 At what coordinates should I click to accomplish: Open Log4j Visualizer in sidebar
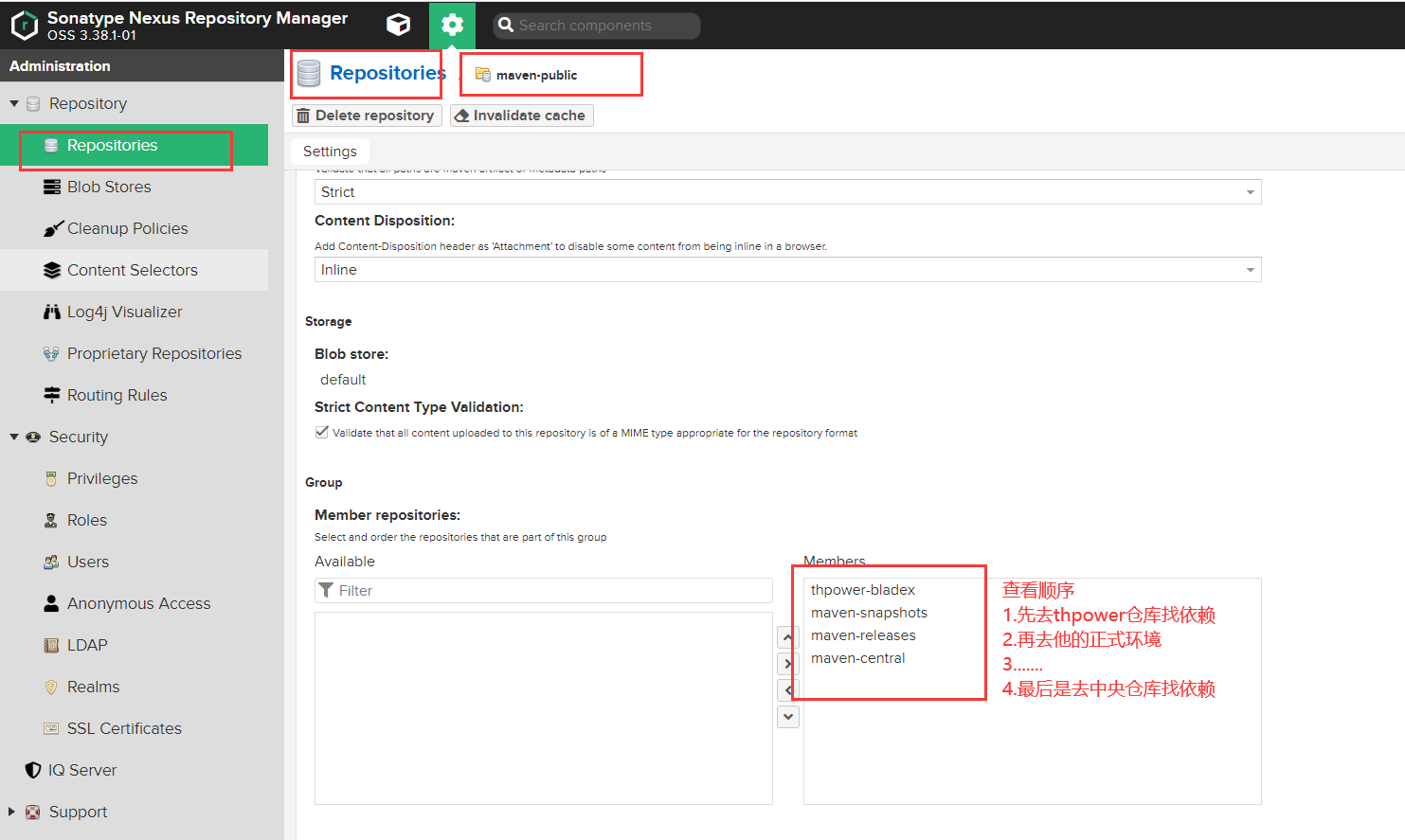pos(134,312)
